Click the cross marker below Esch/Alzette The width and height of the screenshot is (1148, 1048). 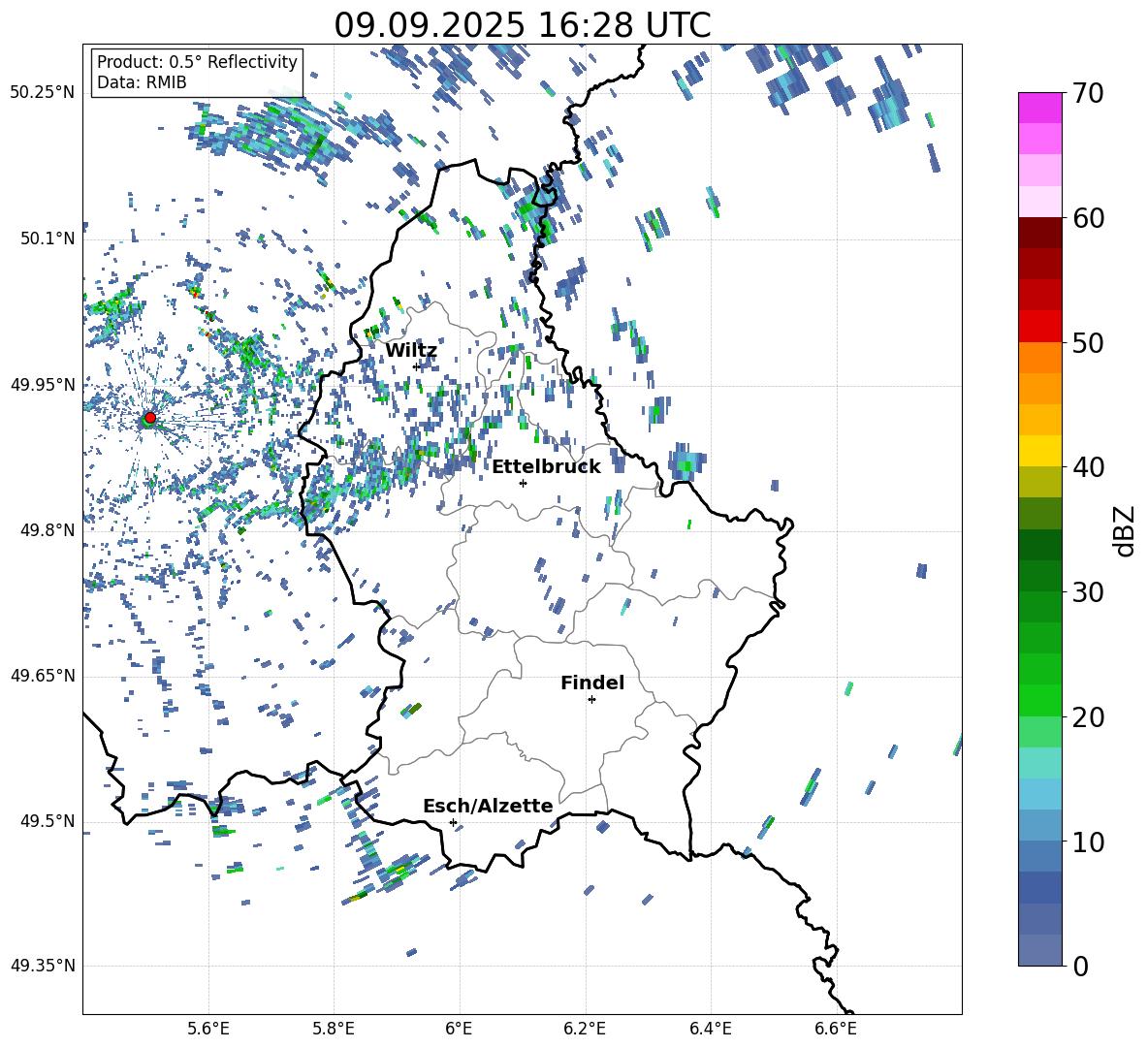[x=453, y=822]
